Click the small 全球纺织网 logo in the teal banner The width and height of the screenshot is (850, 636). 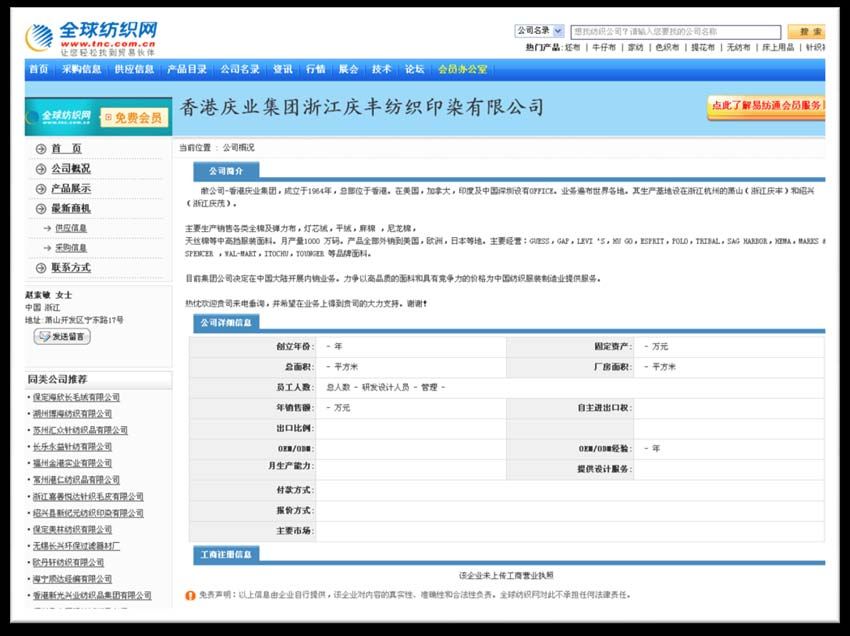[60, 117]
